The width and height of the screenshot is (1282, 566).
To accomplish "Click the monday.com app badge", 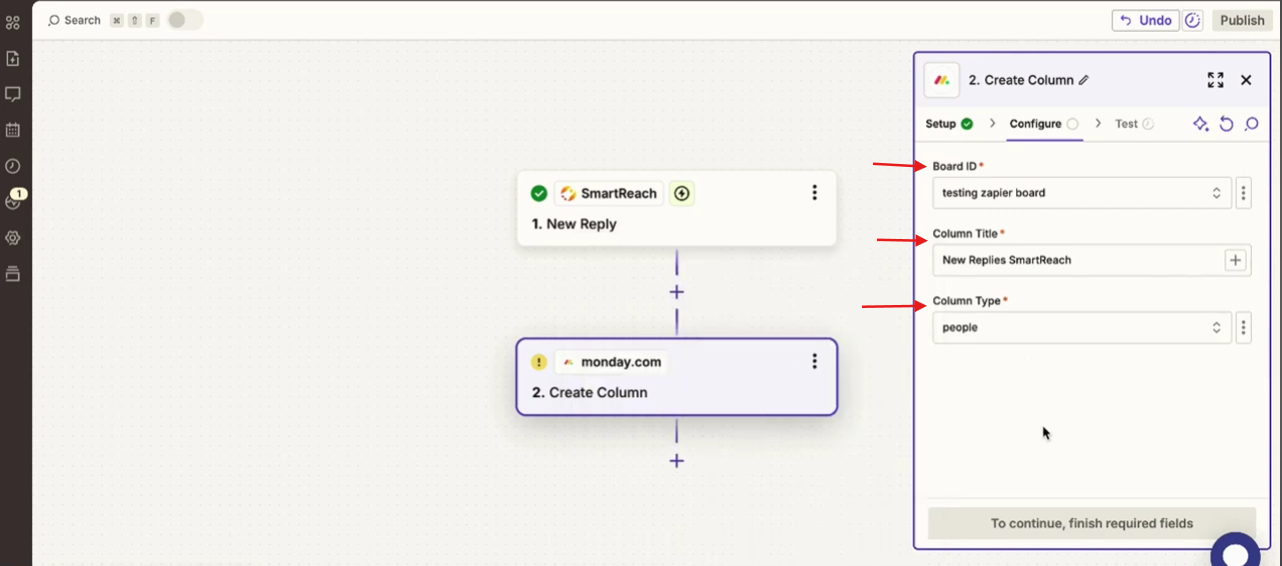I will click(x=610, y=362).
